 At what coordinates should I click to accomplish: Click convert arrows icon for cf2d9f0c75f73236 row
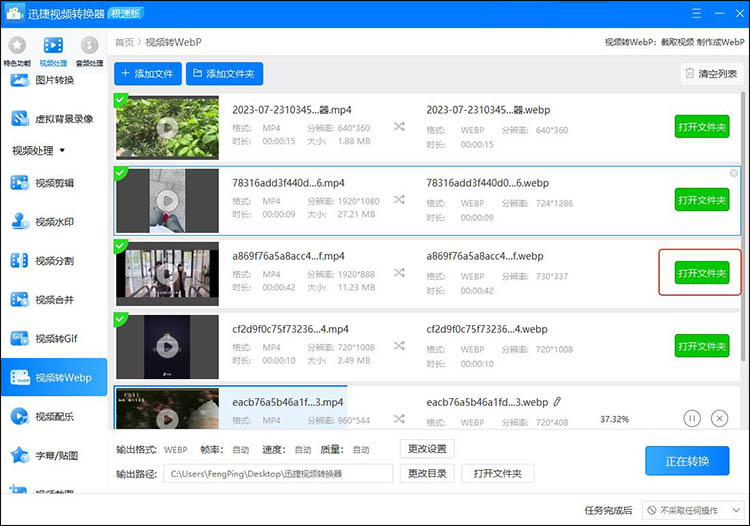click(x=399, y=345)
